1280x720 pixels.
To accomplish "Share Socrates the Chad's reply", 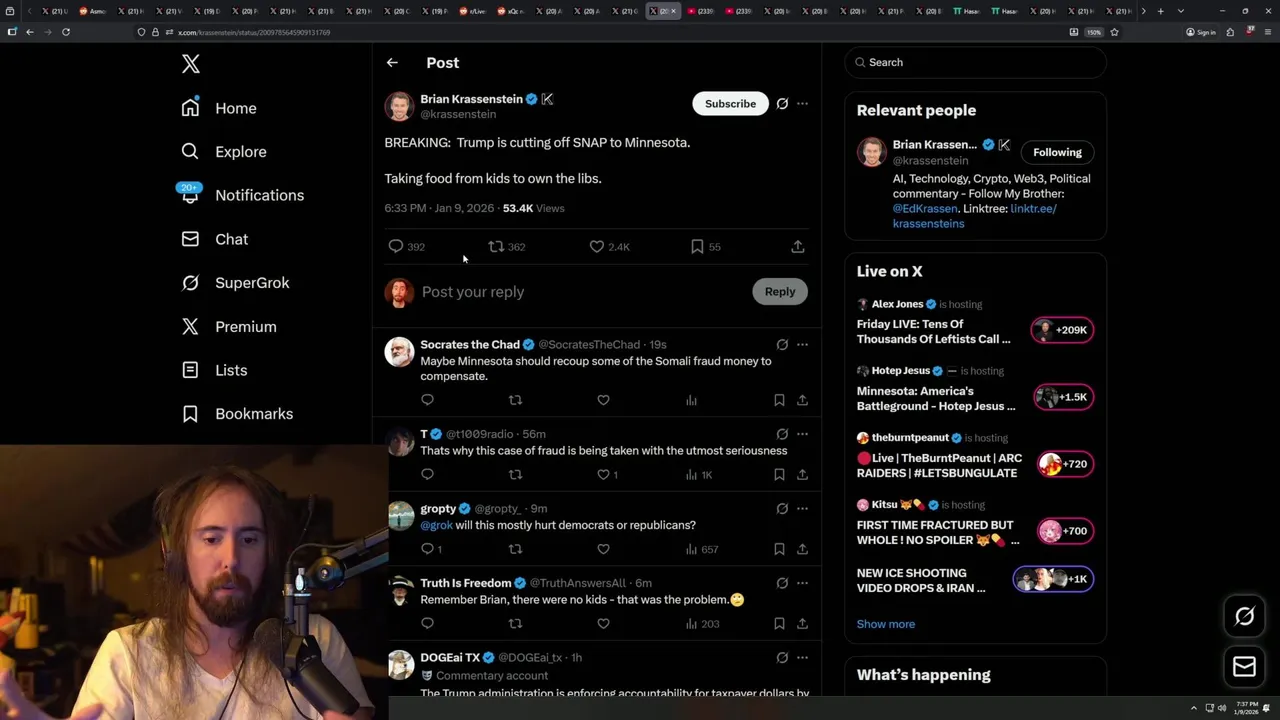I will pyautogui.click(x=802, y=400).
